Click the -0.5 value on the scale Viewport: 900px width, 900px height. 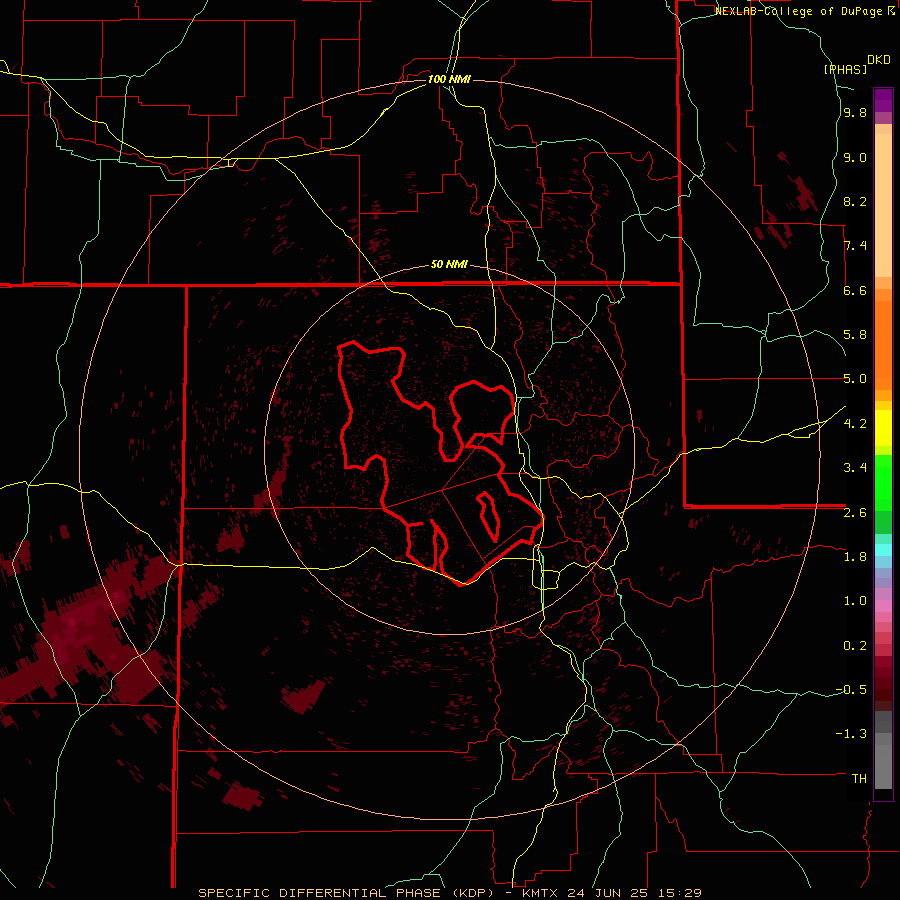pyautogui.click(x=851, y=690)
